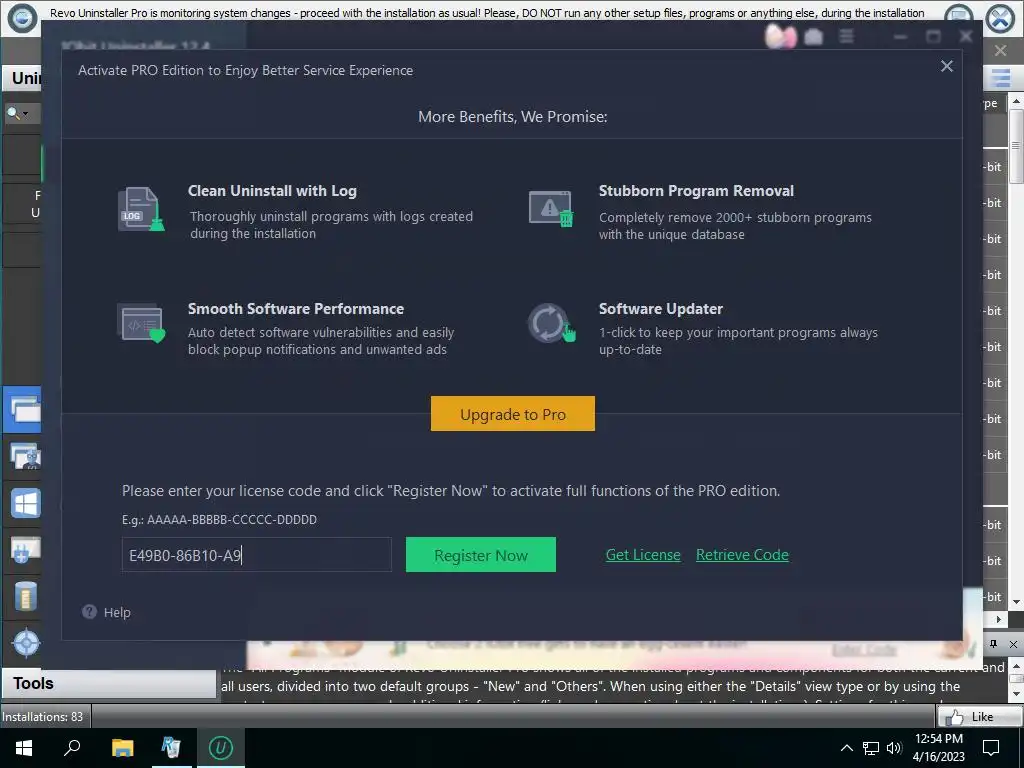Select the Revo Logs Database sidebar icon
This screenshot has width=1024, height=768.
[x=25, y=596]
